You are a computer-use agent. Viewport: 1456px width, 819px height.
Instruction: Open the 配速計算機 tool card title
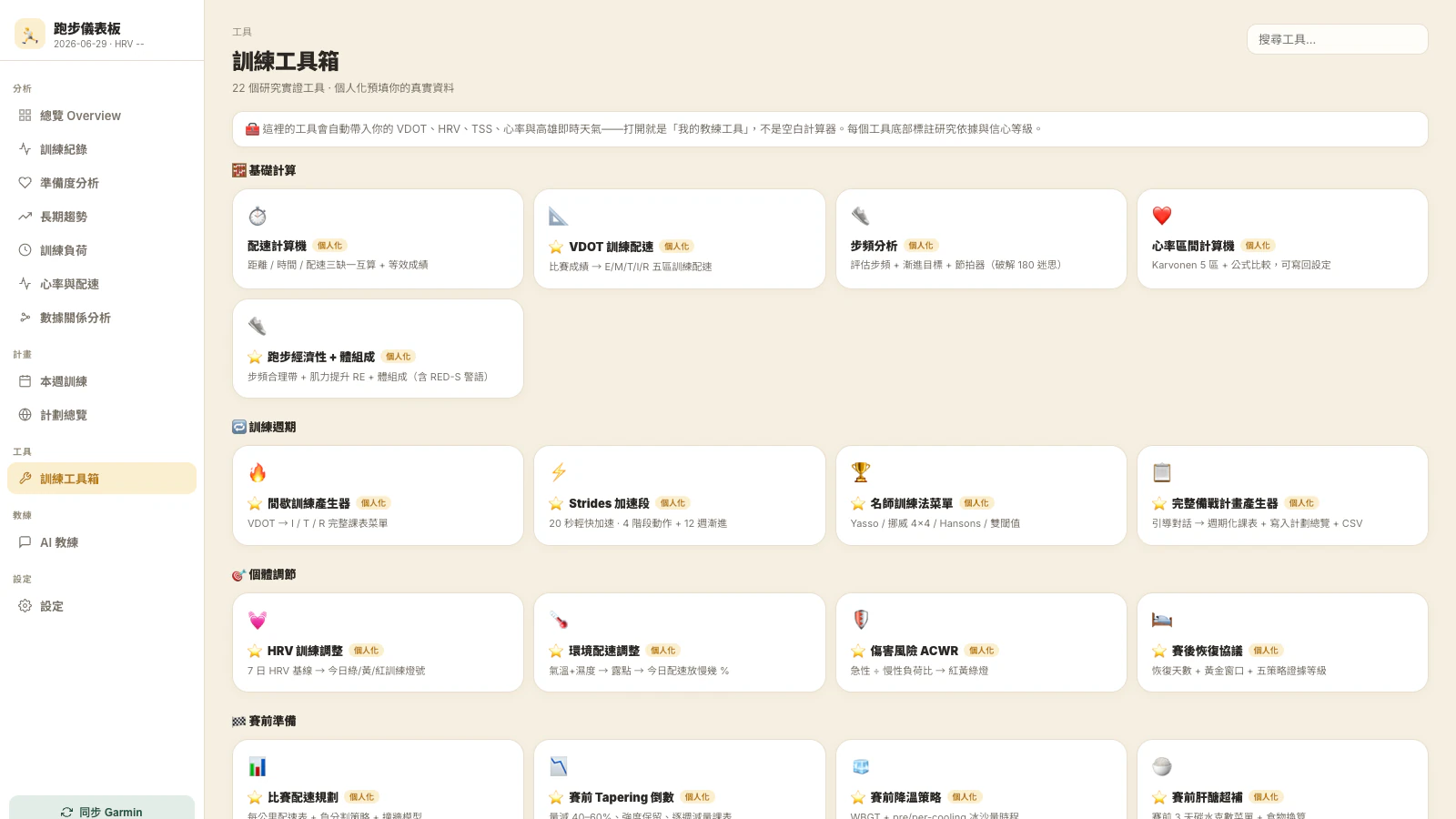(x=277, y=246)
